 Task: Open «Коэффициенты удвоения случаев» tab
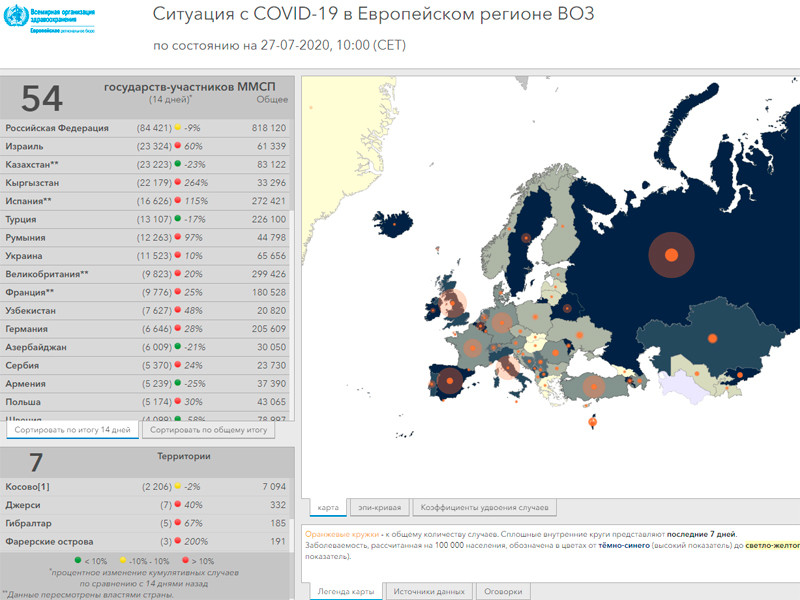coord(483,508)
